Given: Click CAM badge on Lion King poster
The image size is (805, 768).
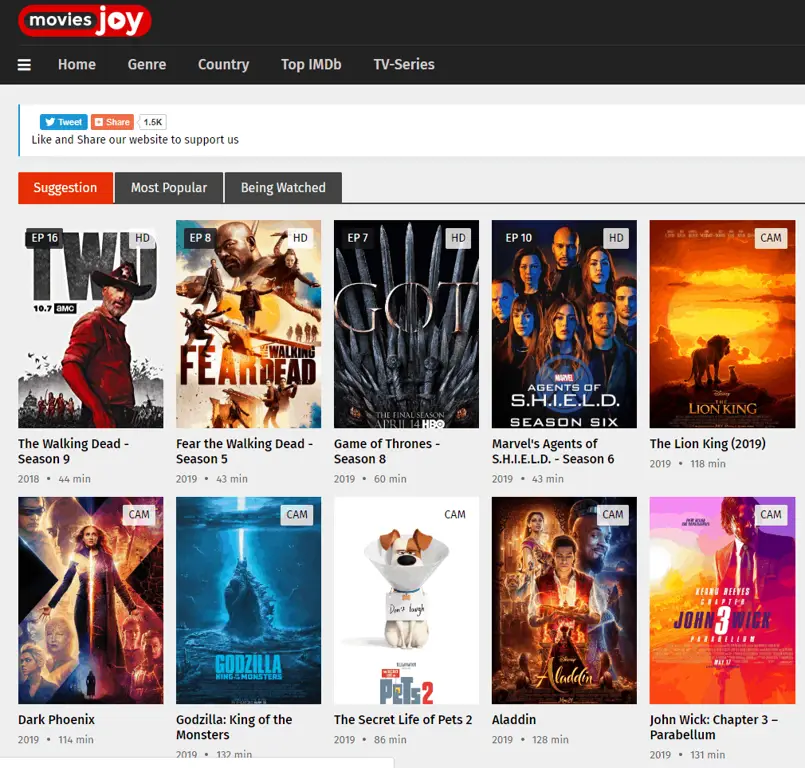Looking at the screenshot, I should 771,238.
